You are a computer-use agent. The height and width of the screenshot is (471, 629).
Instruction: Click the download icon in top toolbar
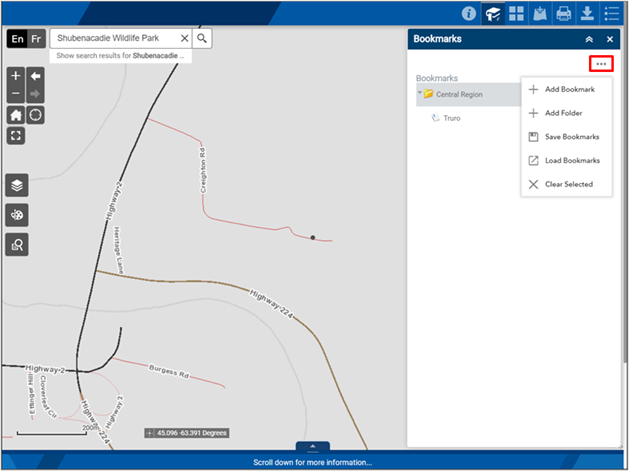[x=587, y=14]
